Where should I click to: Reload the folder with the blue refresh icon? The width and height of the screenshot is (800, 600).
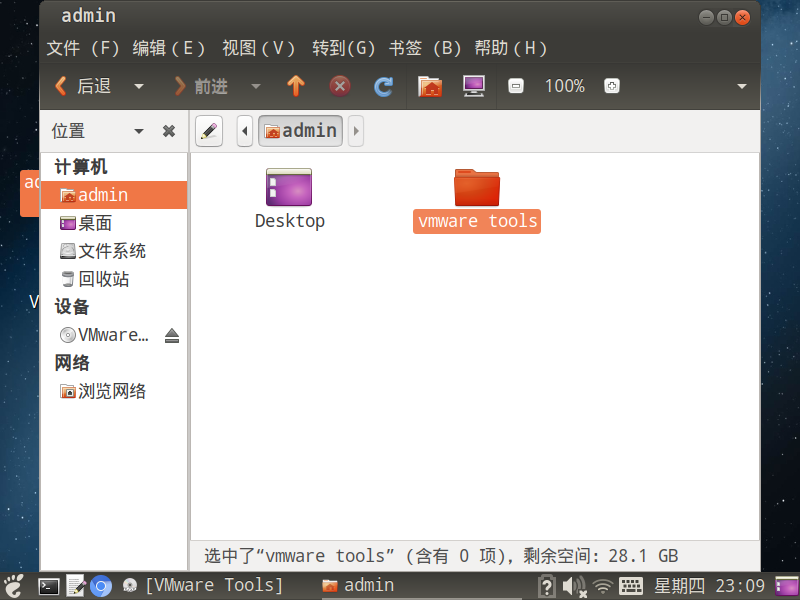(383, 86)
